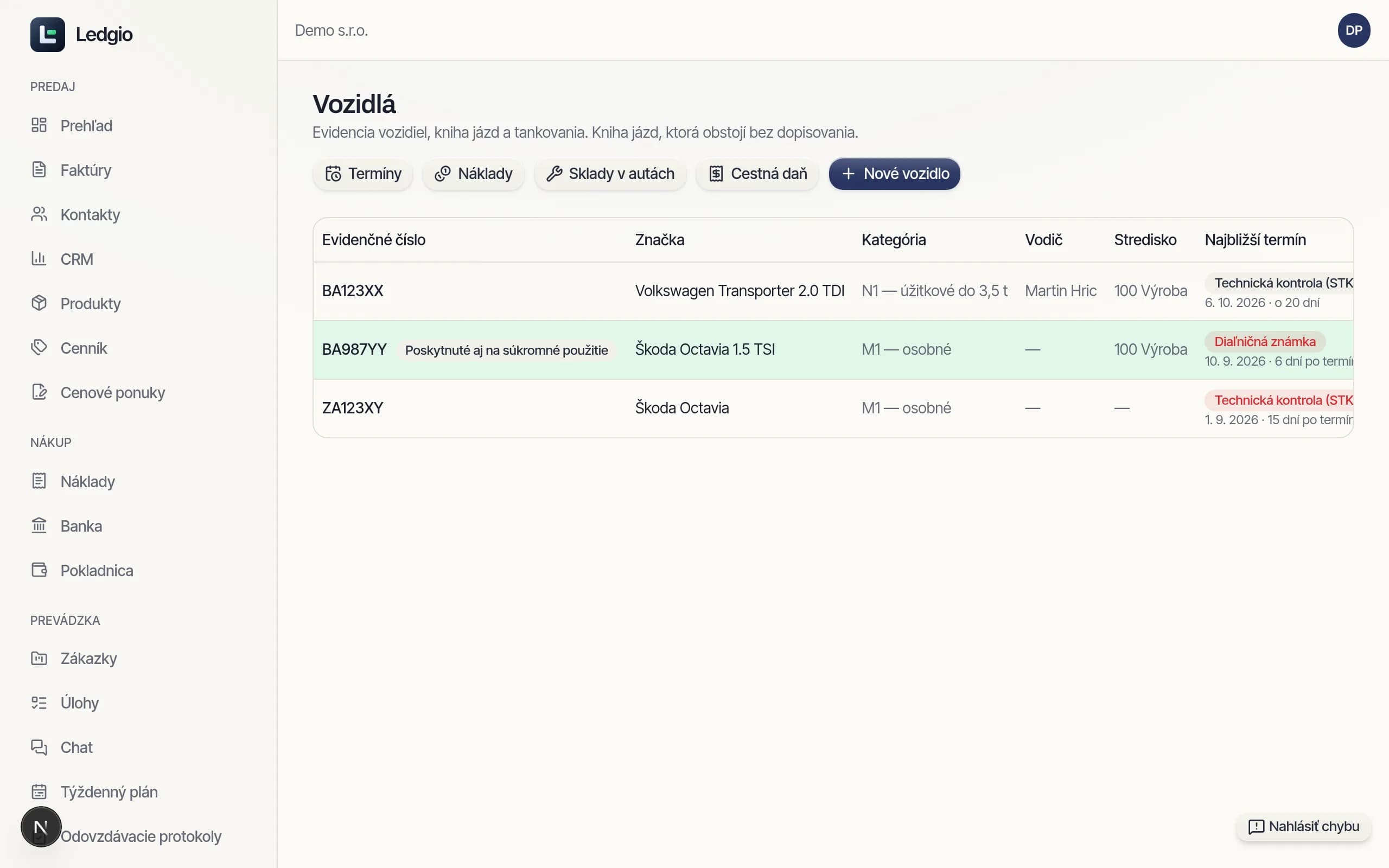Open vehicle ZA123XY

pos(353,408)
